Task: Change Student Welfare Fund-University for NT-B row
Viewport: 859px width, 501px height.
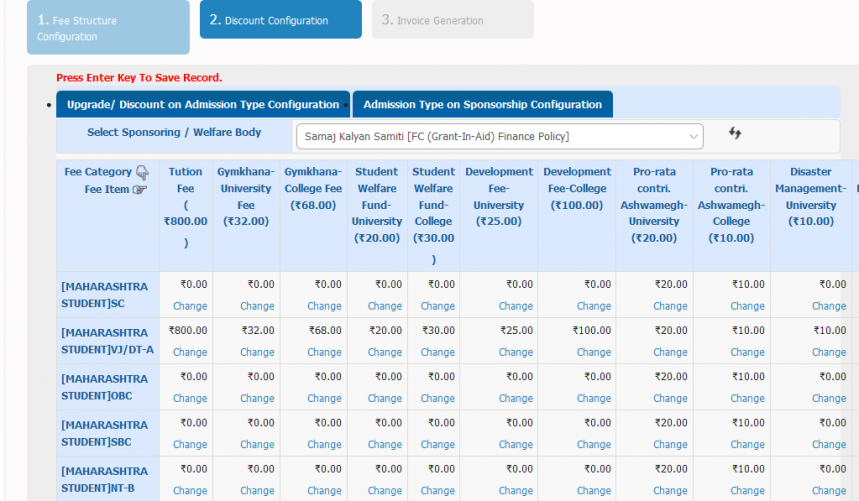Action: pyautogui.click(x=385, y=491)
